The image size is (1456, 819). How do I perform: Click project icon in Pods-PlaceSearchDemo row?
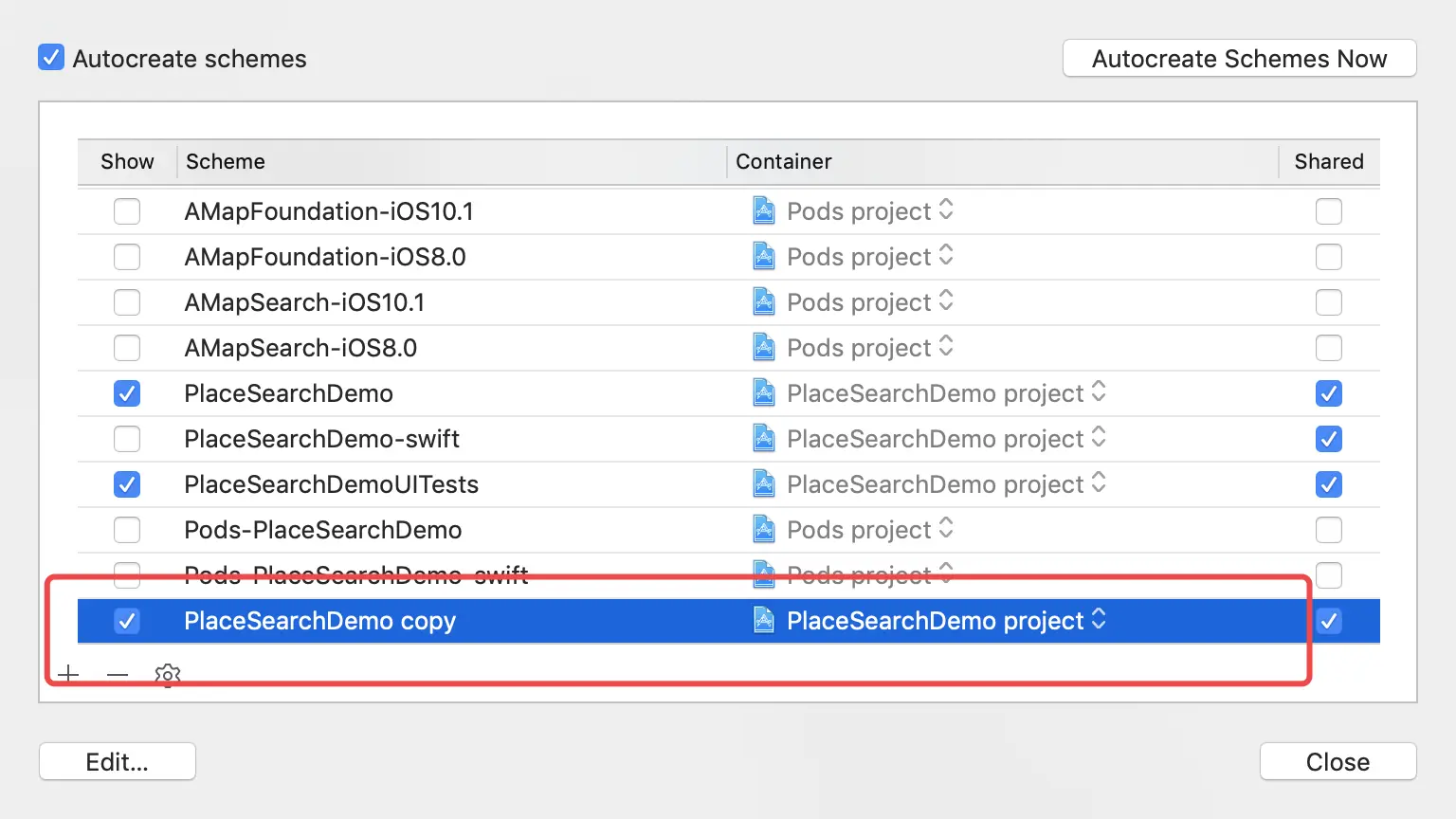click(x=763, y=529)
